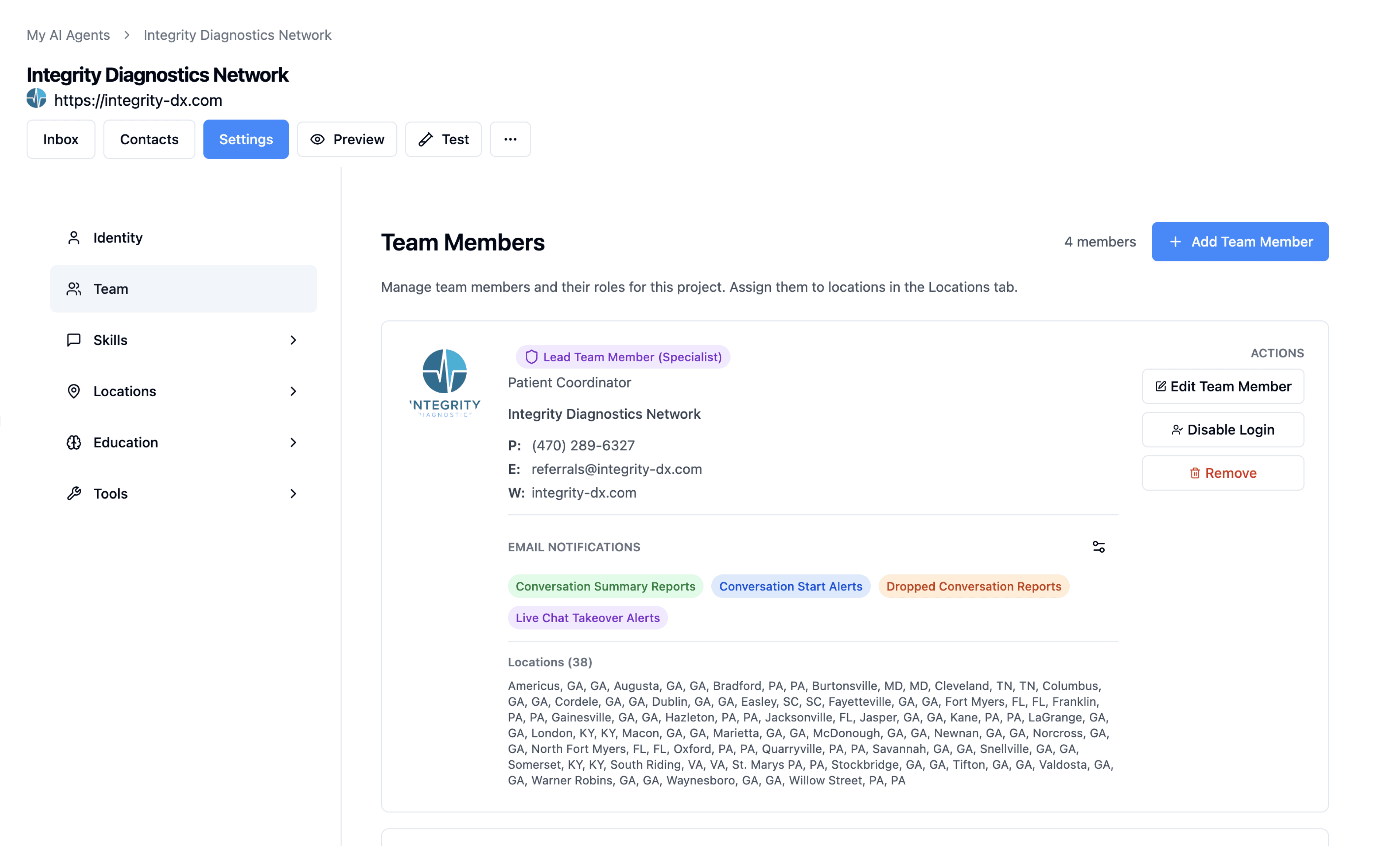Click the shield icon in Lead Team Member badge

(x=531, y=357)
